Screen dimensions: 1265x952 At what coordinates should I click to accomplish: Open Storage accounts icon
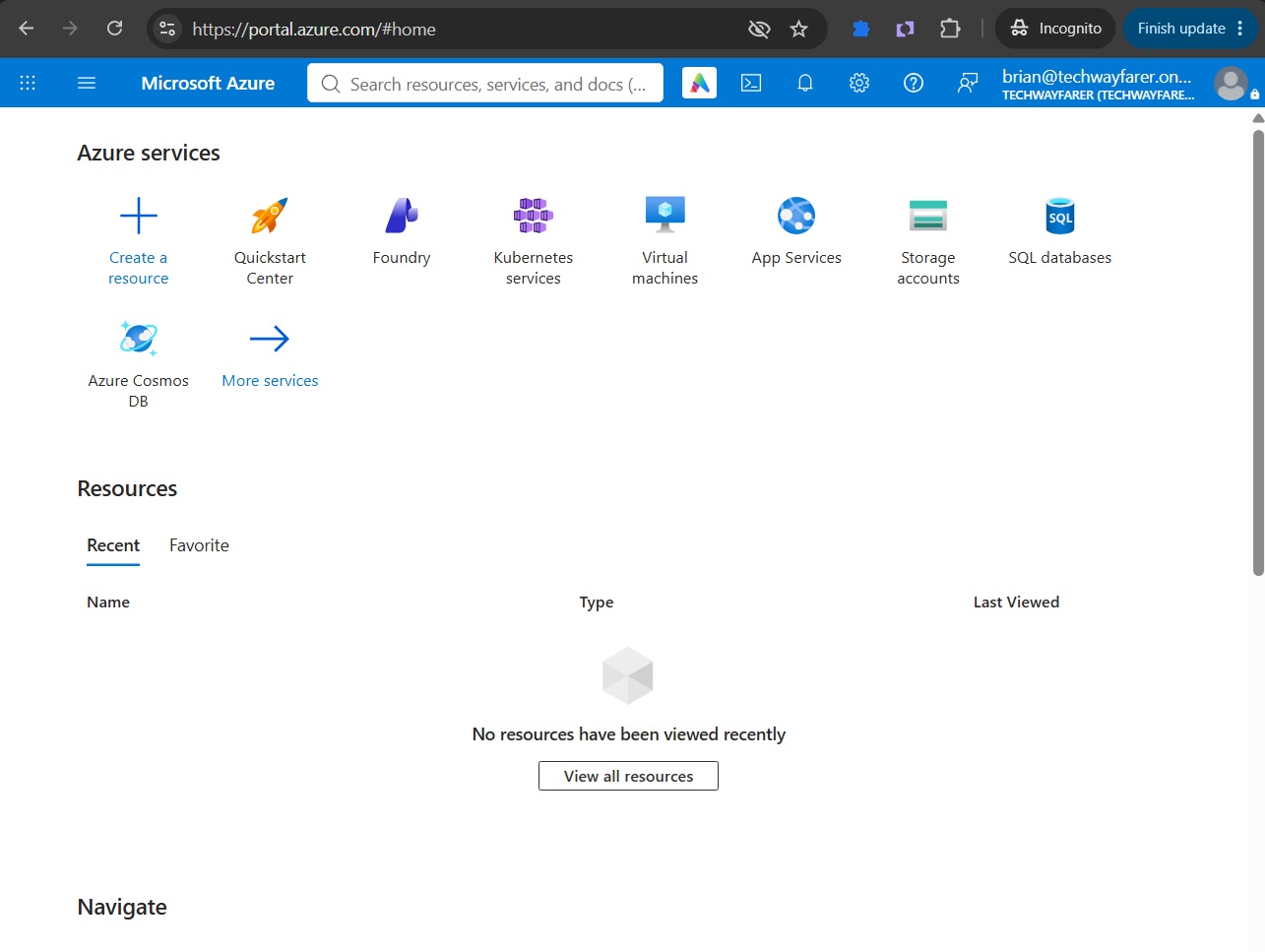[x=928, y=216]
